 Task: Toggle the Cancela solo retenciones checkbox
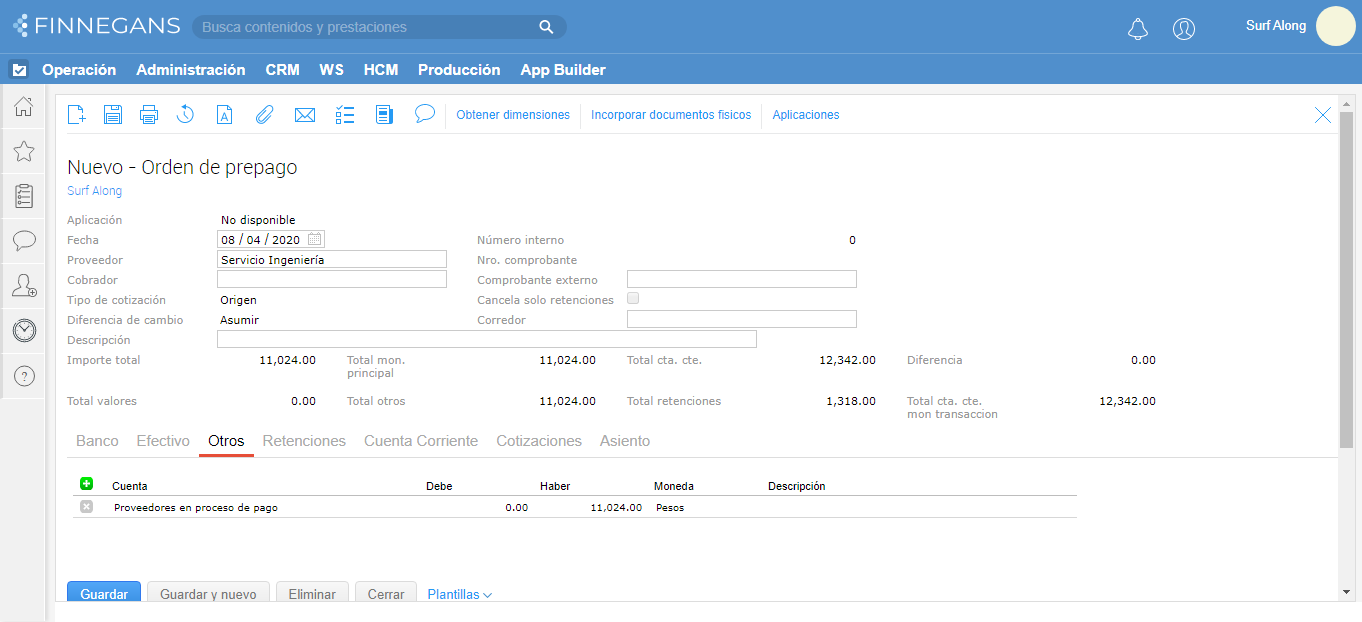tap(632, 298)
